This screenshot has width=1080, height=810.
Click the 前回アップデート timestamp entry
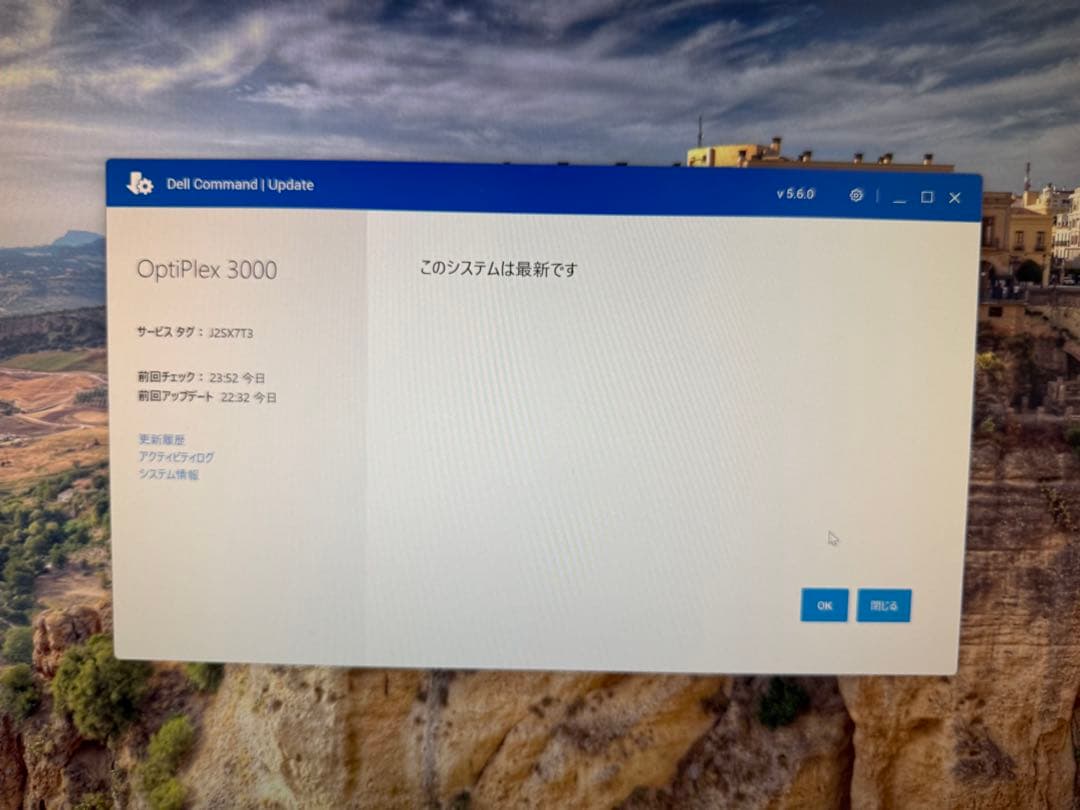click(x=208, y=397)
